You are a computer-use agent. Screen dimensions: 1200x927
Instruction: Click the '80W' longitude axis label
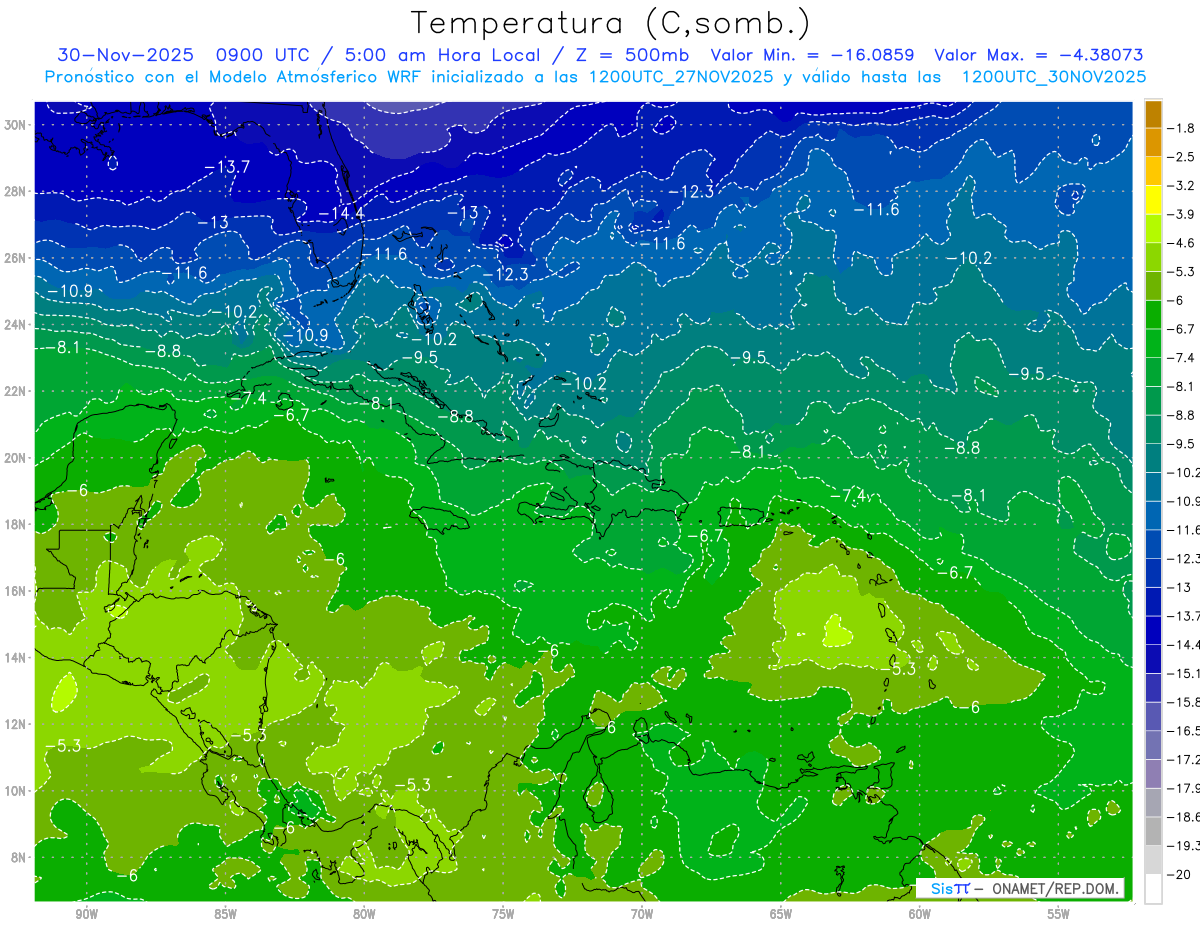[364, 914]
